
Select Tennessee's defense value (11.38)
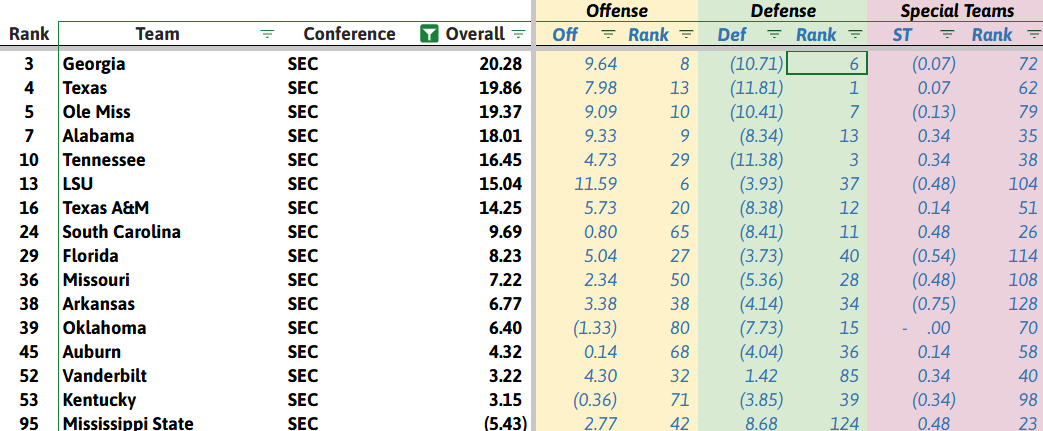point(757,160)
